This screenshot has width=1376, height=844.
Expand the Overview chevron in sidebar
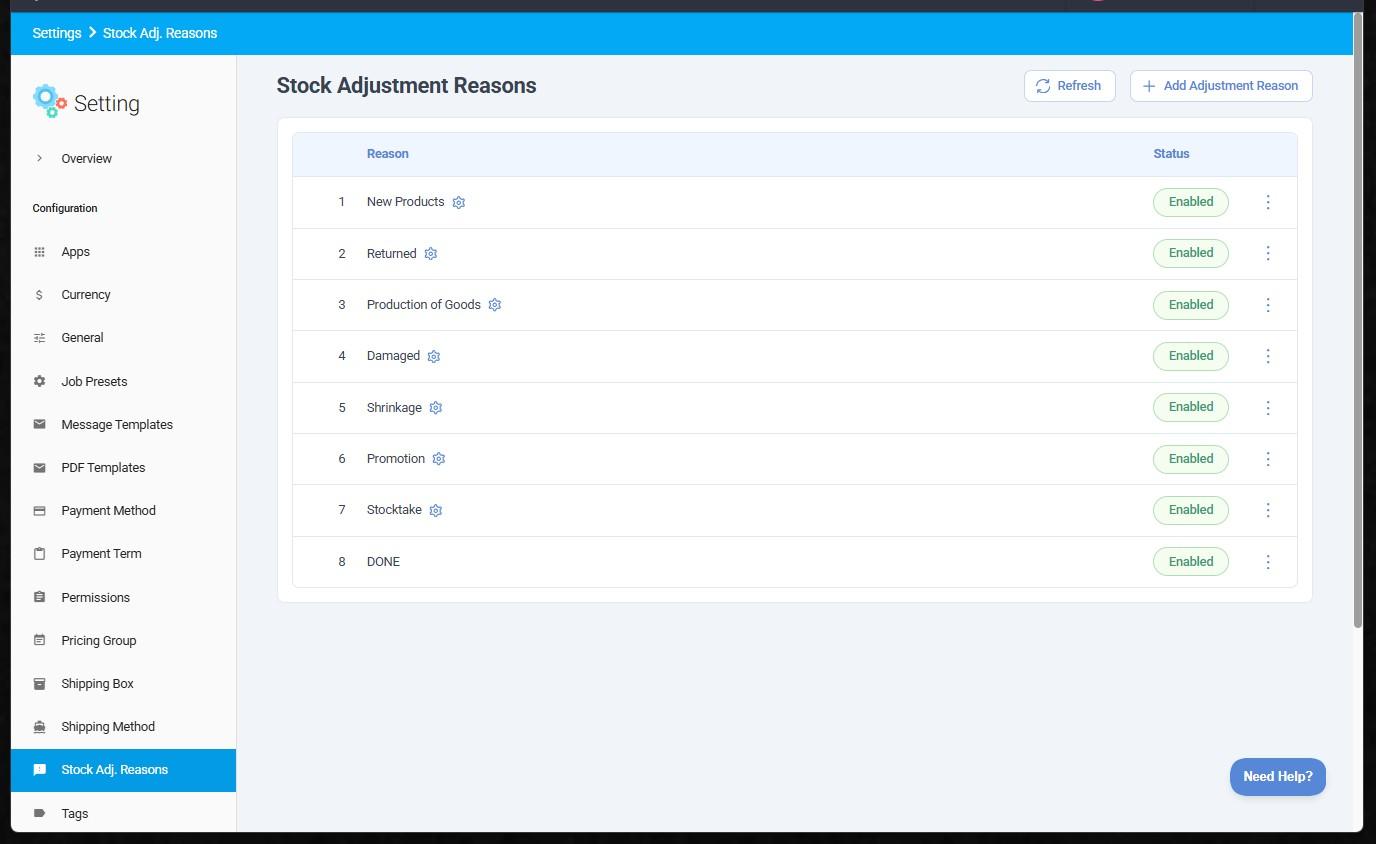39,158
